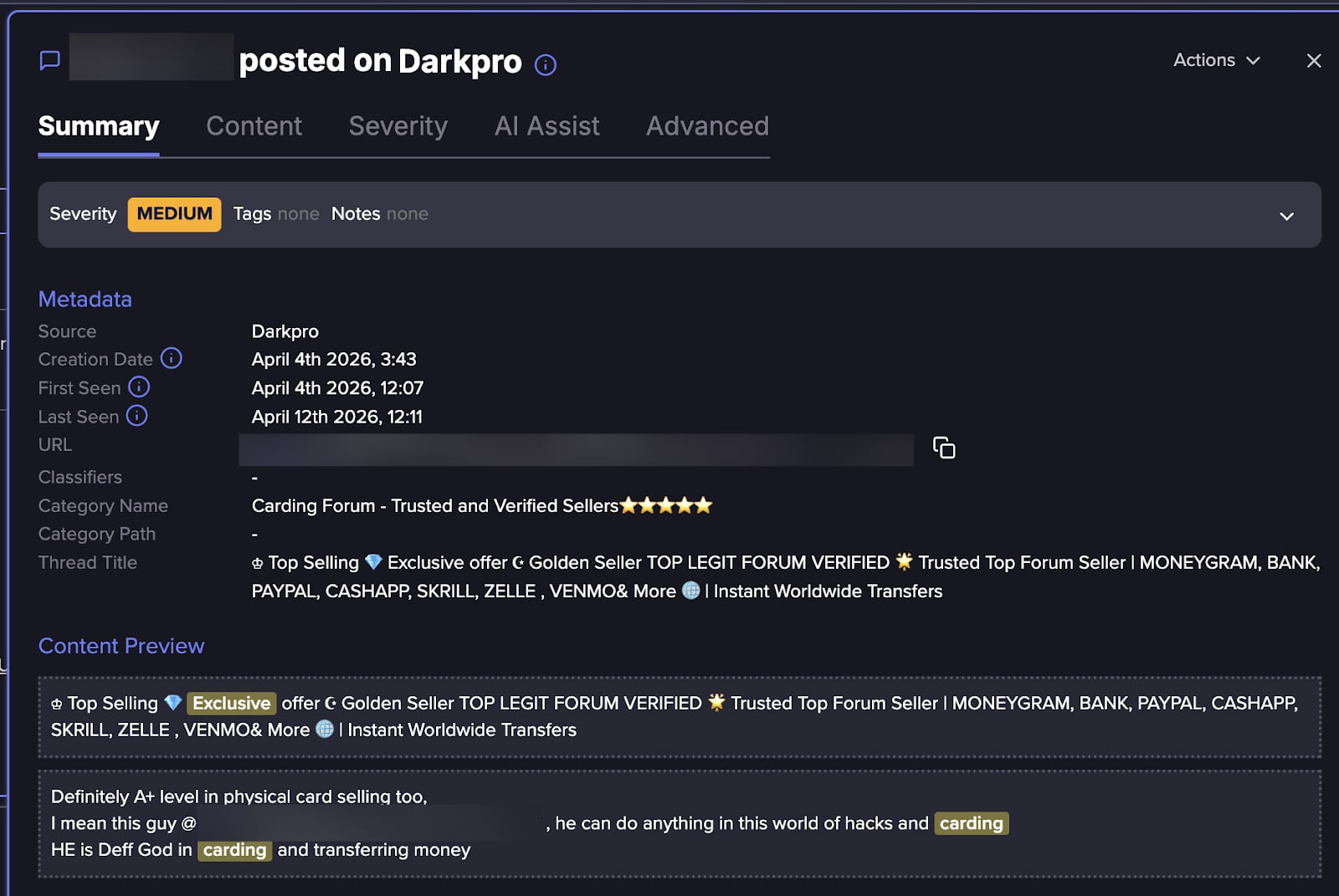
Task: Open the Severity tab
Action: pos(398,126)
